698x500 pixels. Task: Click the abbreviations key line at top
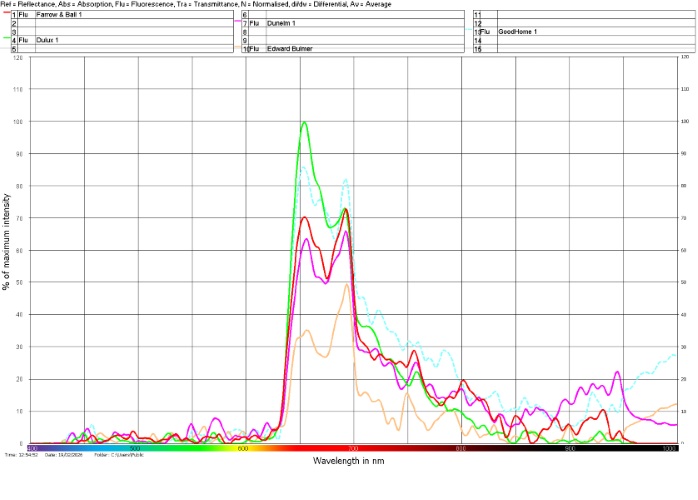[196, 4]
